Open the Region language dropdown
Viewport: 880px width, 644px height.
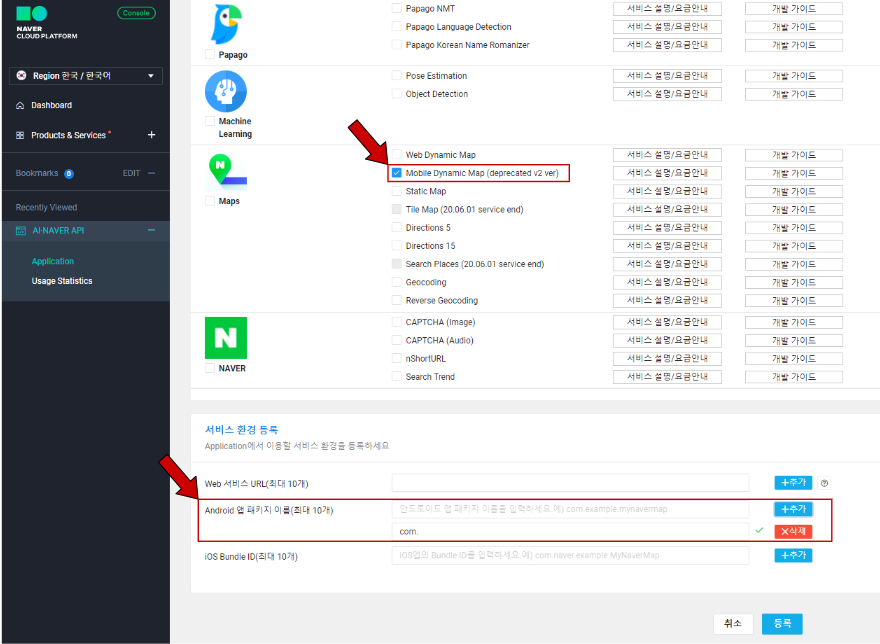point(86,76)
